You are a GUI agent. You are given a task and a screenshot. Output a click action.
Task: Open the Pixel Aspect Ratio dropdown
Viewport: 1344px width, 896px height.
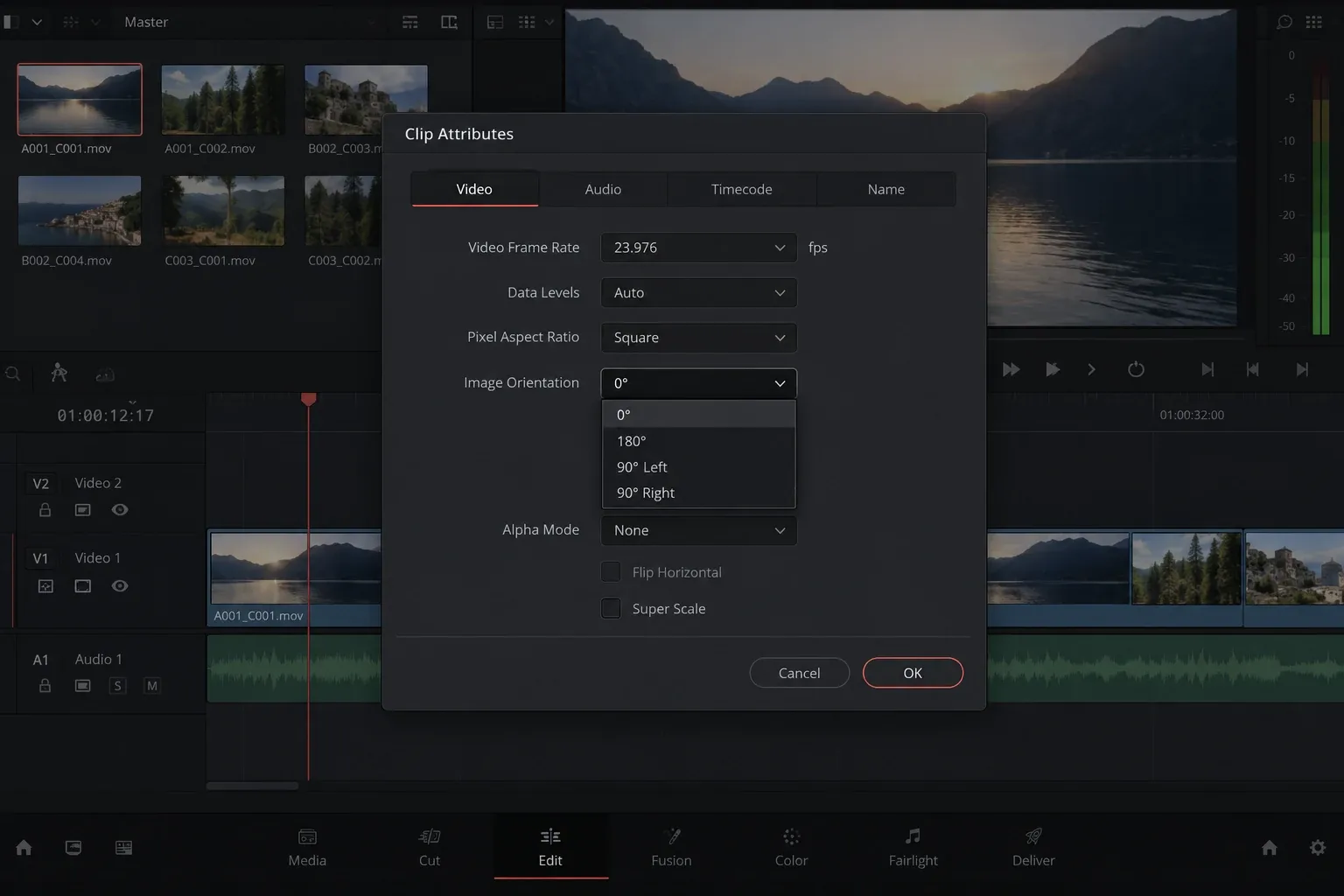tap(698, 338)
